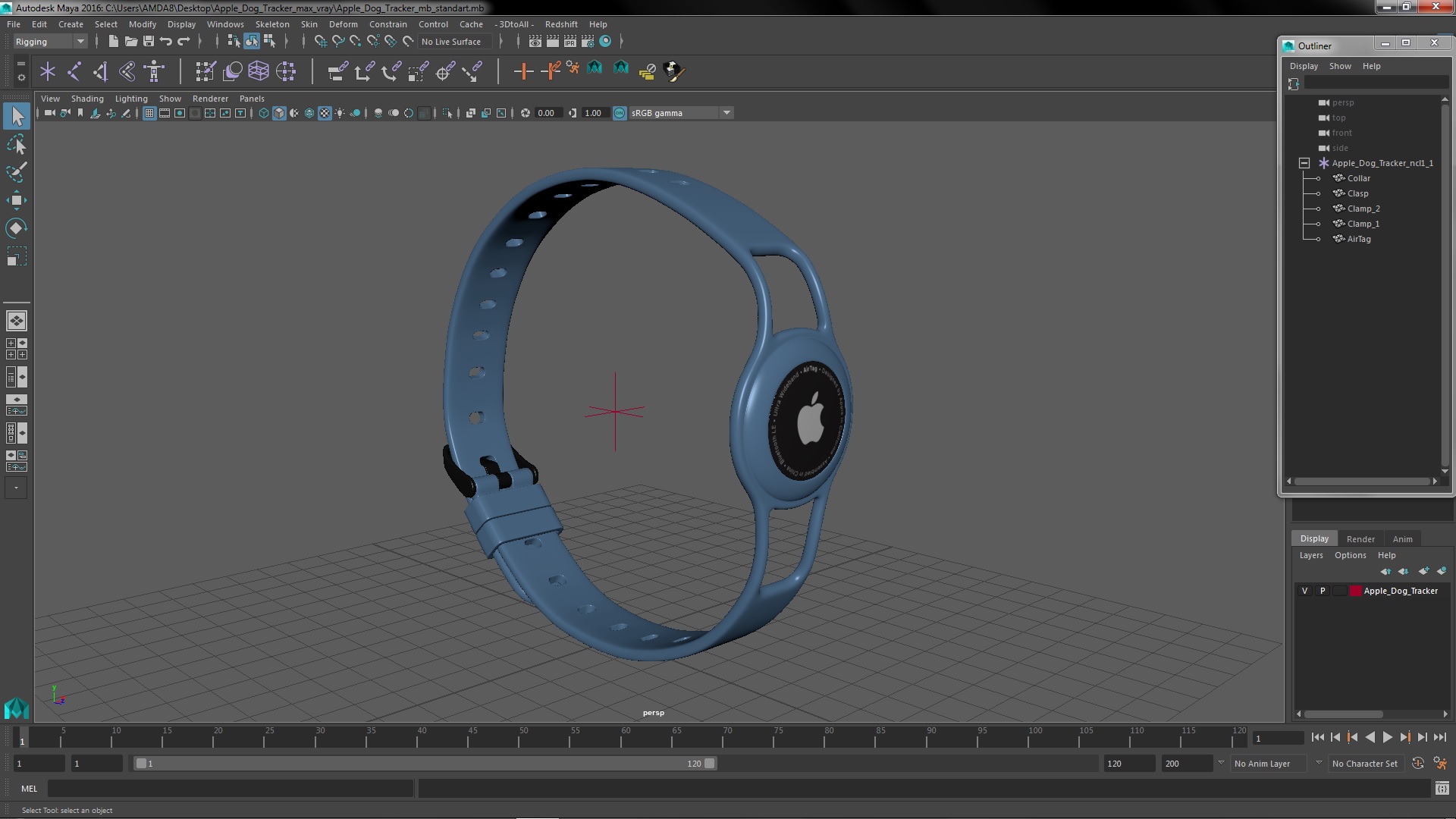
Task: Open the viewport Shading menu
Action: click(87, 99)
